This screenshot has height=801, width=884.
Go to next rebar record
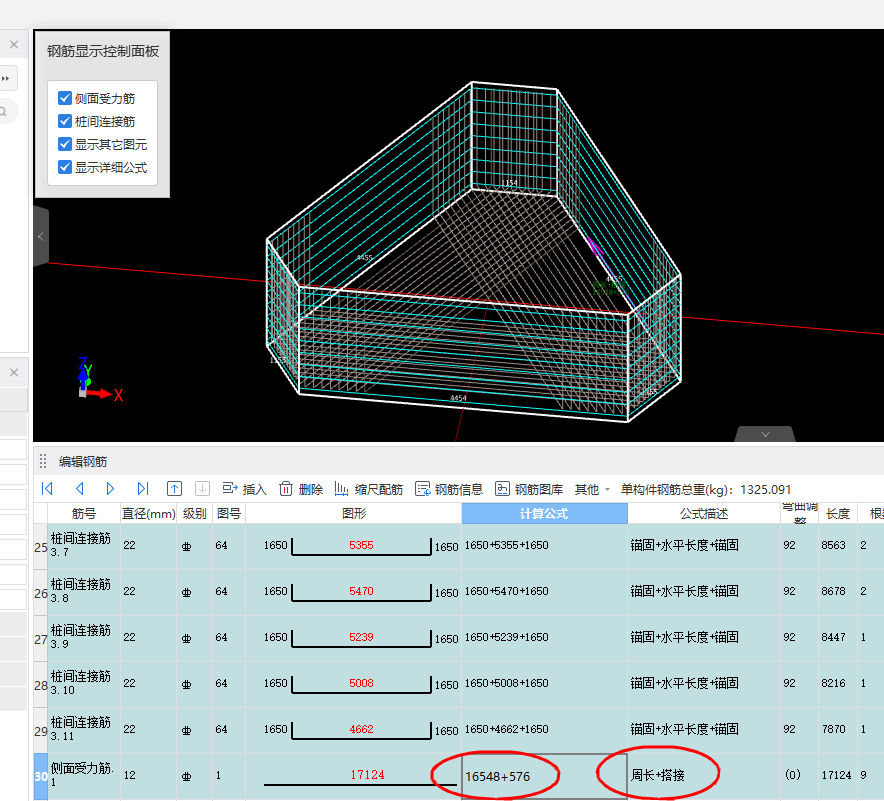click(x=110, y=489)
